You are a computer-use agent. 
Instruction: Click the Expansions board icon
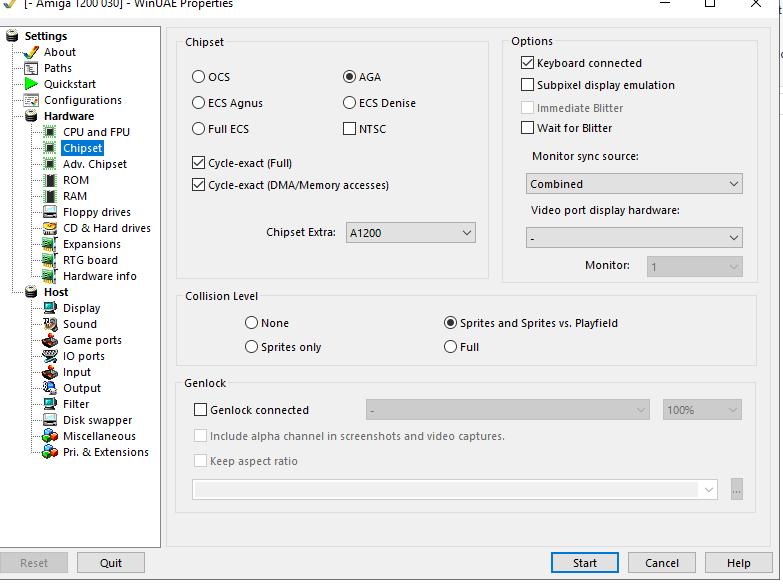[50, 244]
